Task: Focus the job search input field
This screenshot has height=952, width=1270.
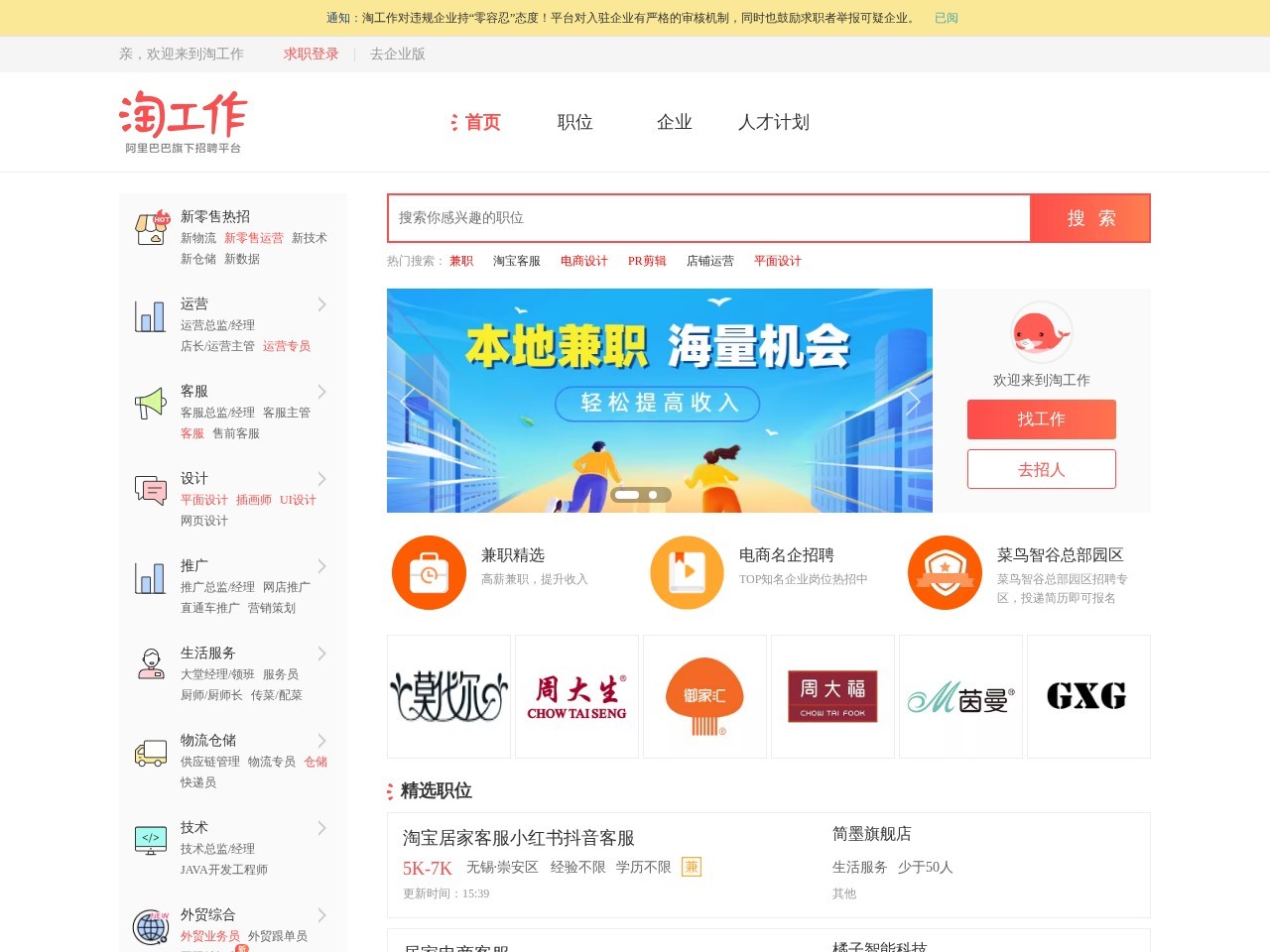Action: 708,218
